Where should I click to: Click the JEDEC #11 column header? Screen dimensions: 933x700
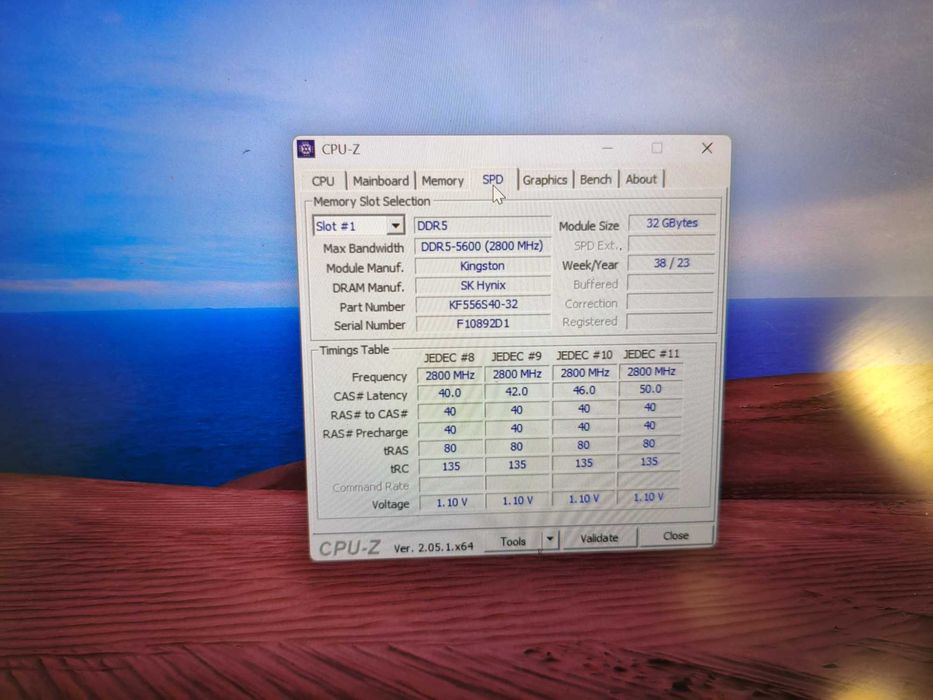[651, 354]
